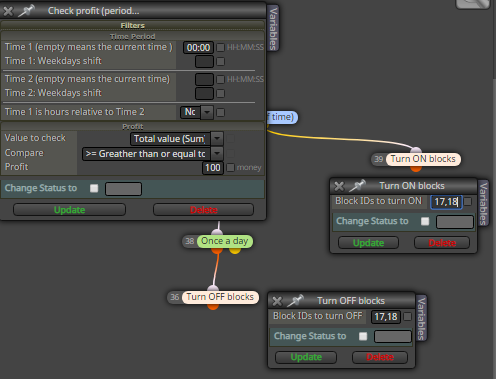This screenshot has height=379, width=496.
Task: Click the Profit value field showing 100
Action: 213,167
